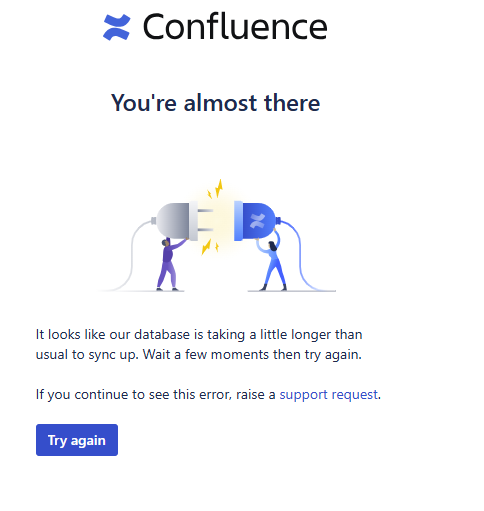Click the blue plug body illustration
Image resolution: width=484 pixels, height=511 pixels.
click(x=255, y=220)
